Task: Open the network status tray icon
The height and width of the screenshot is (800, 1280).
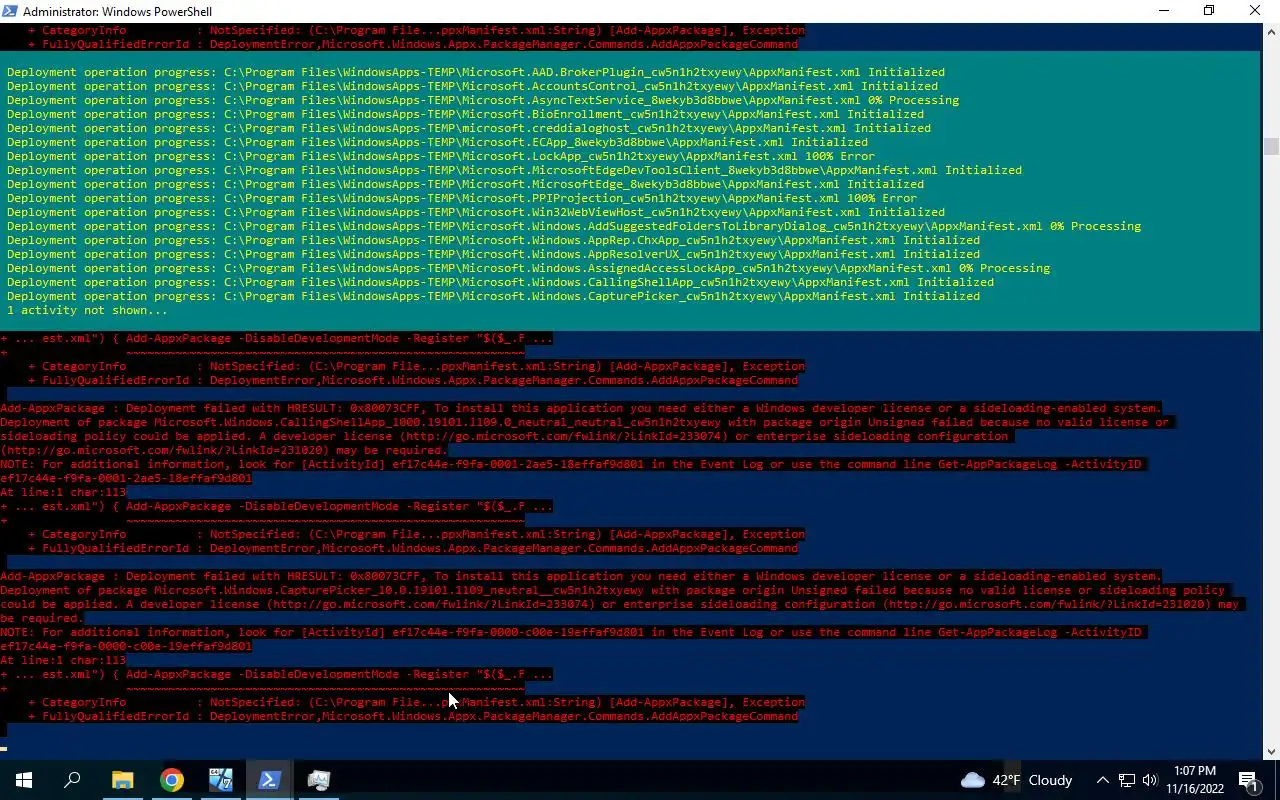Action: [1127, 780]
